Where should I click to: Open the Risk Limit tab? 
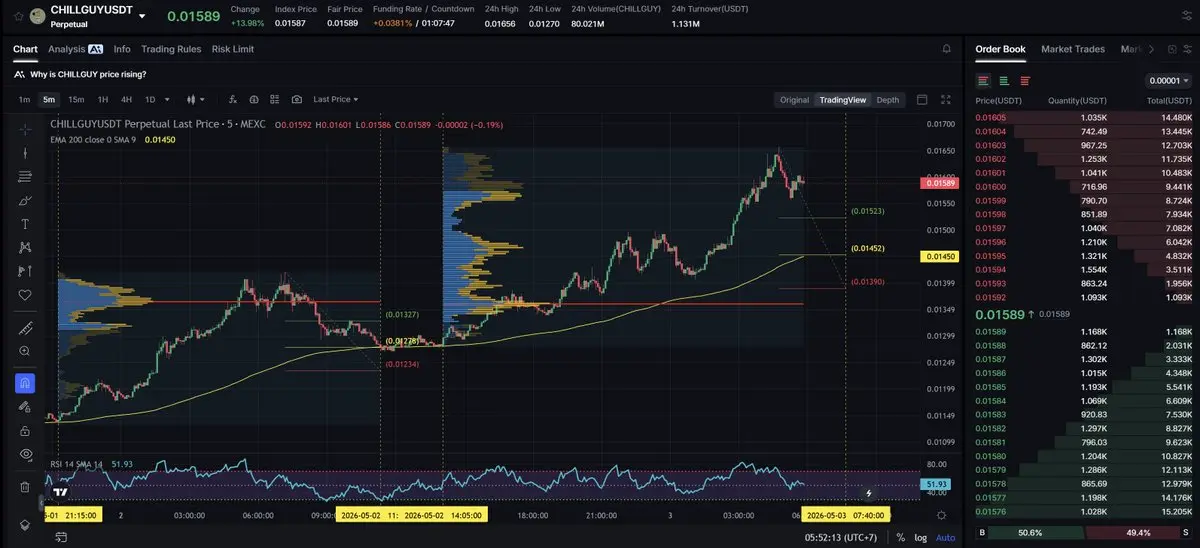coord(233,49)
